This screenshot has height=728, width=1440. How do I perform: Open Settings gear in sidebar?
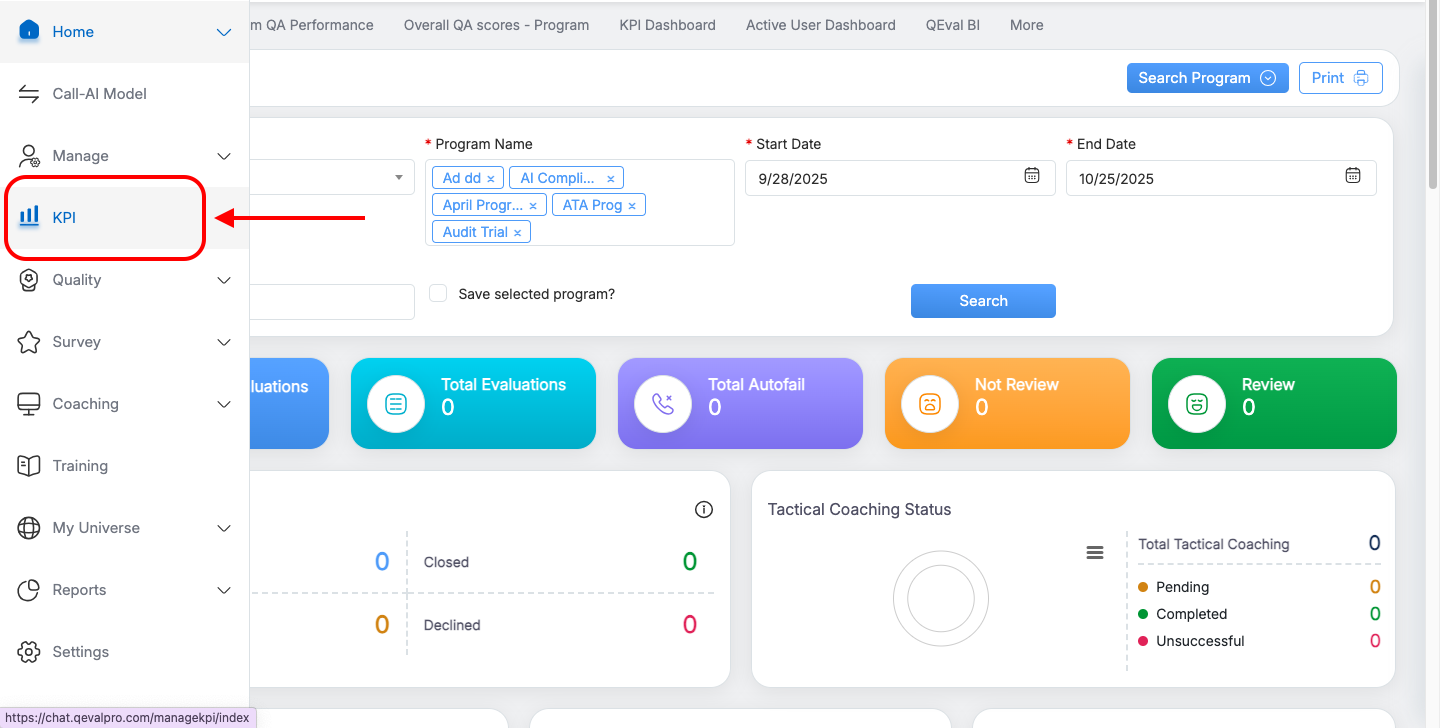(x=29, y=652)
